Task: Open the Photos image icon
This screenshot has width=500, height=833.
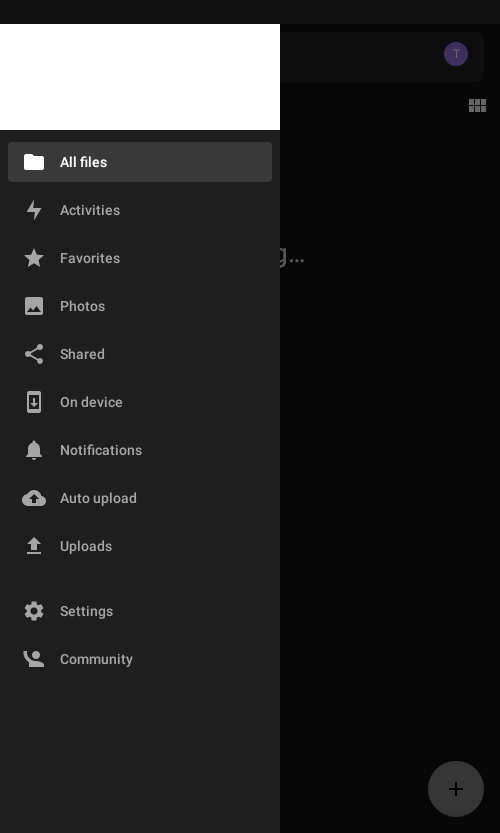Action: (x=34, y=306)
